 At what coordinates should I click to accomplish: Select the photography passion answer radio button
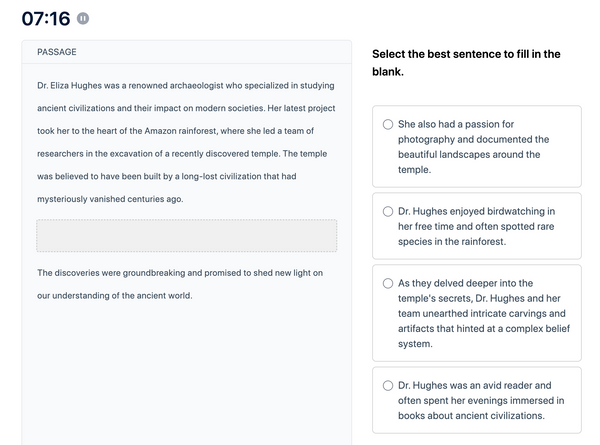[x=388, y=124]
